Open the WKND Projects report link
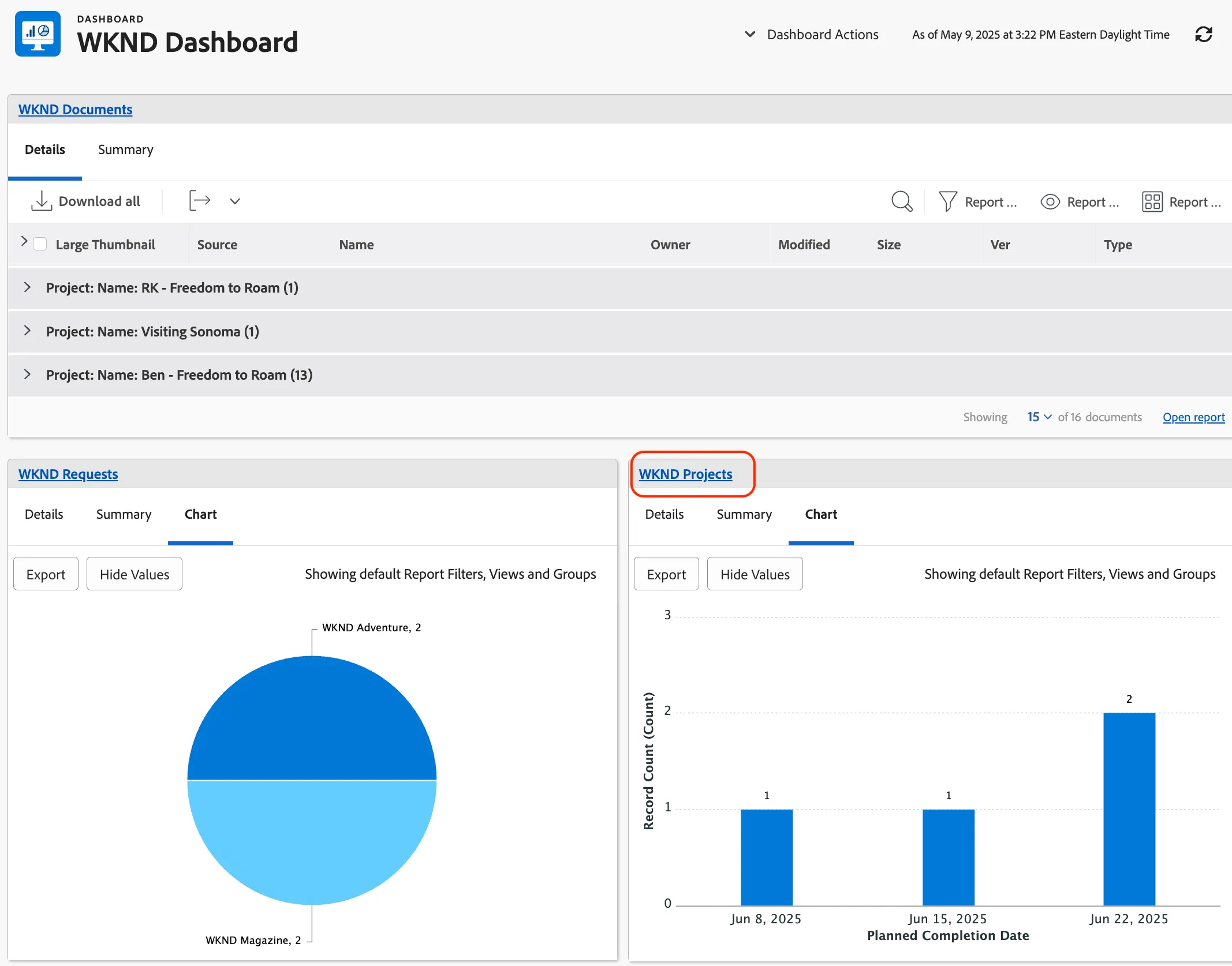The width and height of the screenshot is (1232, 966). click(x=685, y=474)
